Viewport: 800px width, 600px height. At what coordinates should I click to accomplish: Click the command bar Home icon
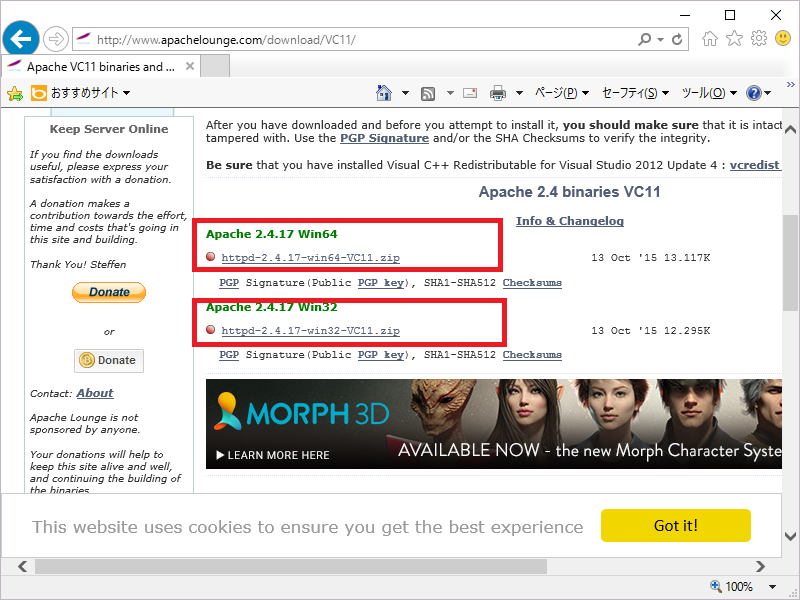pyautogui.click(x=384, y=93)
